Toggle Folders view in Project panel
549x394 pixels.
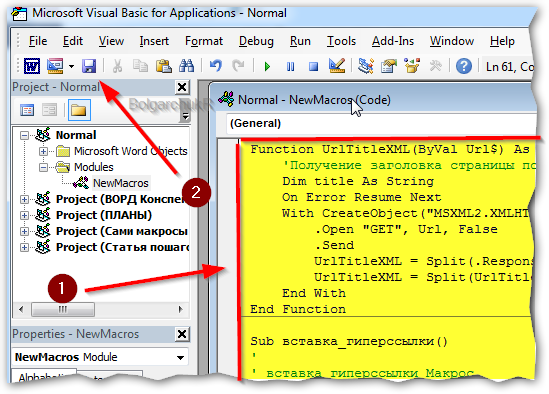click(x=79, y=110)
